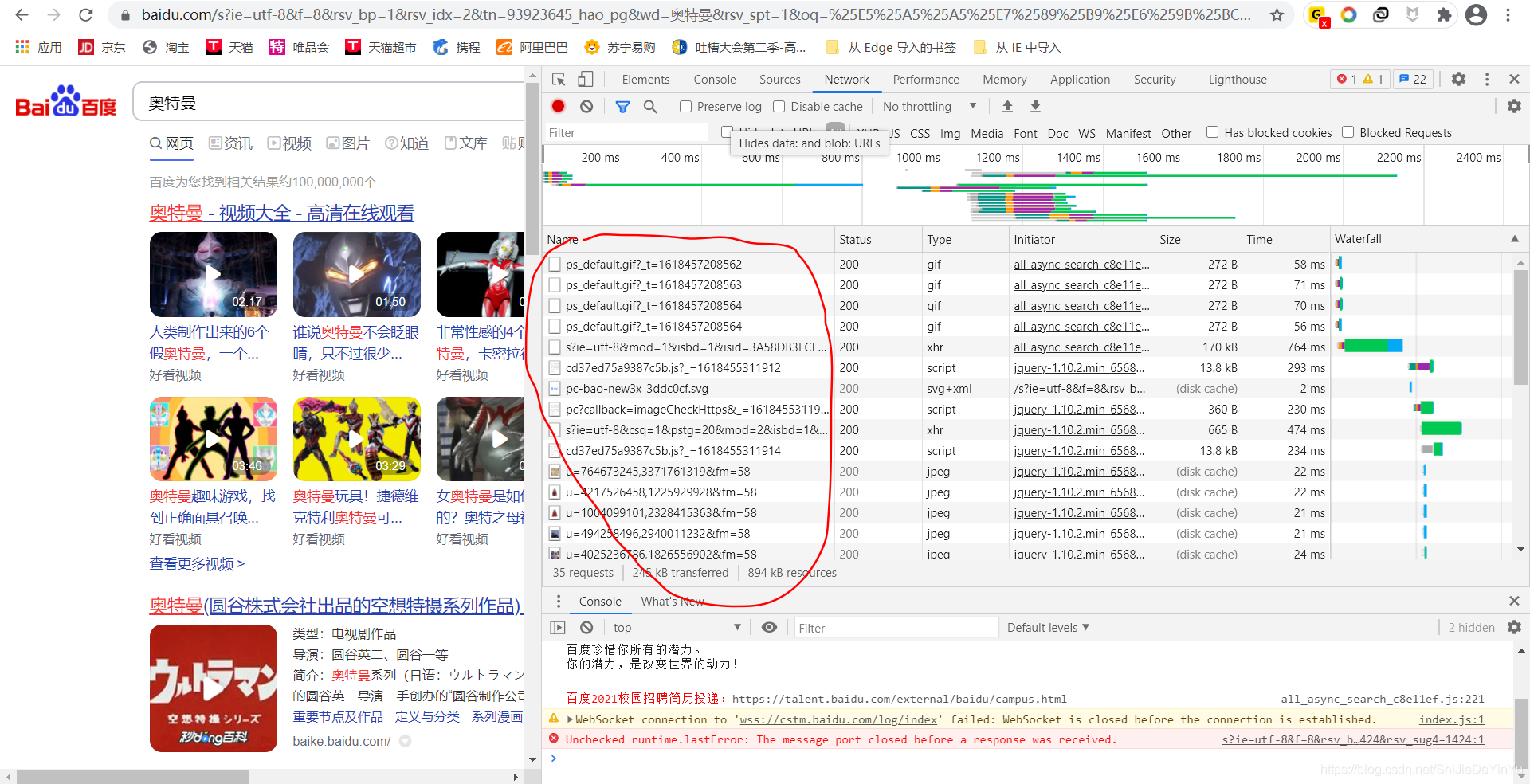Open talent.baidu.com campus link in console
This screenshot has width=1530, height=784.
coord(899,699)
